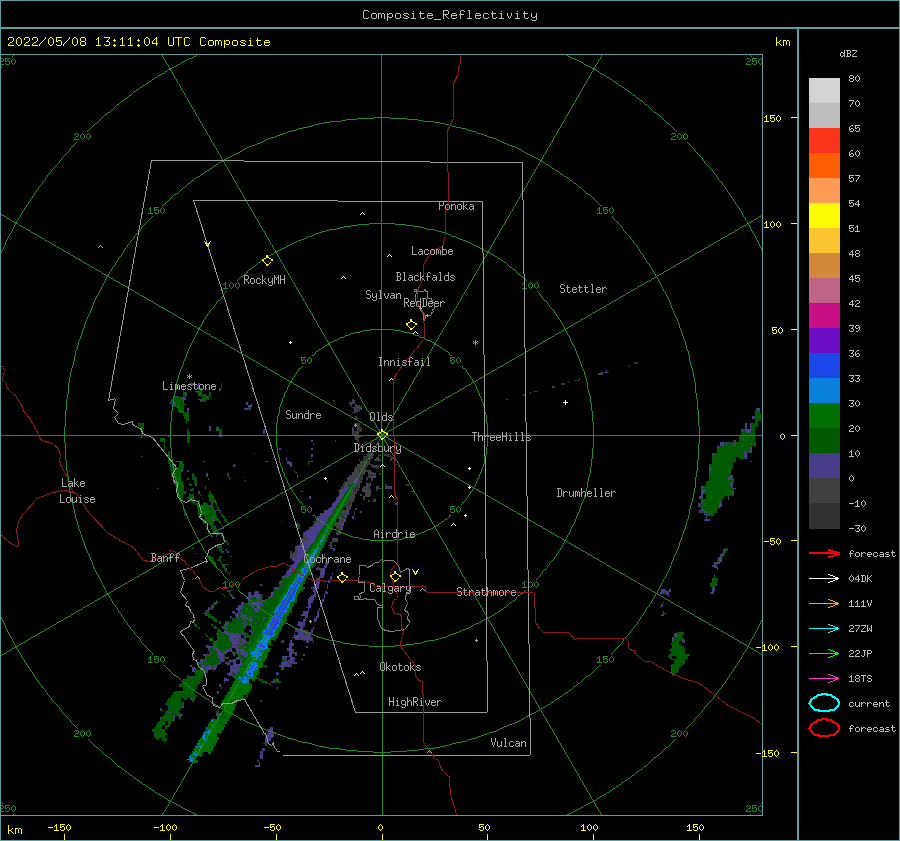Pick the dark green 10-20 dBZ swatch
Screen dimensions: 900x841
pyautogui.click(x=824, y=441)
